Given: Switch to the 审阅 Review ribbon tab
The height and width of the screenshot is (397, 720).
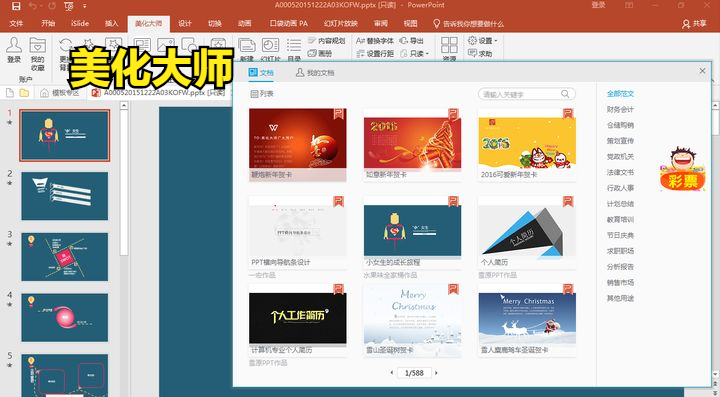Looking at the screenshot, I should pos(381,23).
